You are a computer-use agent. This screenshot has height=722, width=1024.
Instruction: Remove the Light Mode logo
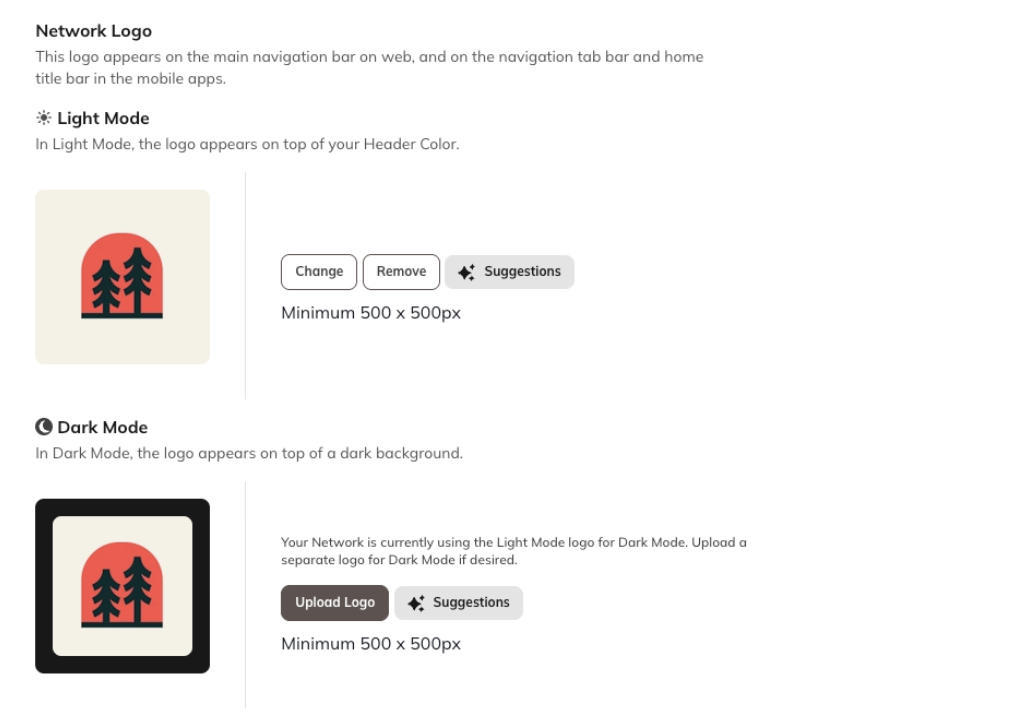click(401, 272)
